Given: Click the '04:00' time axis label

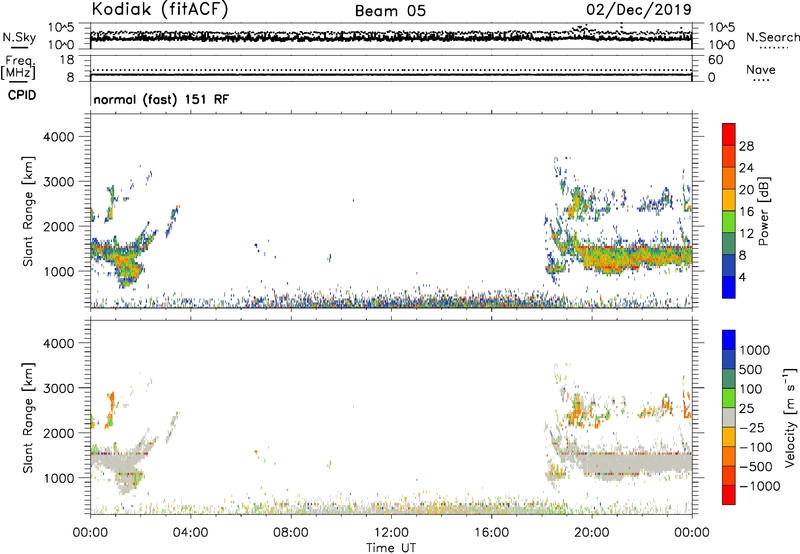Looking at the screenshot, I should (190, 533).
